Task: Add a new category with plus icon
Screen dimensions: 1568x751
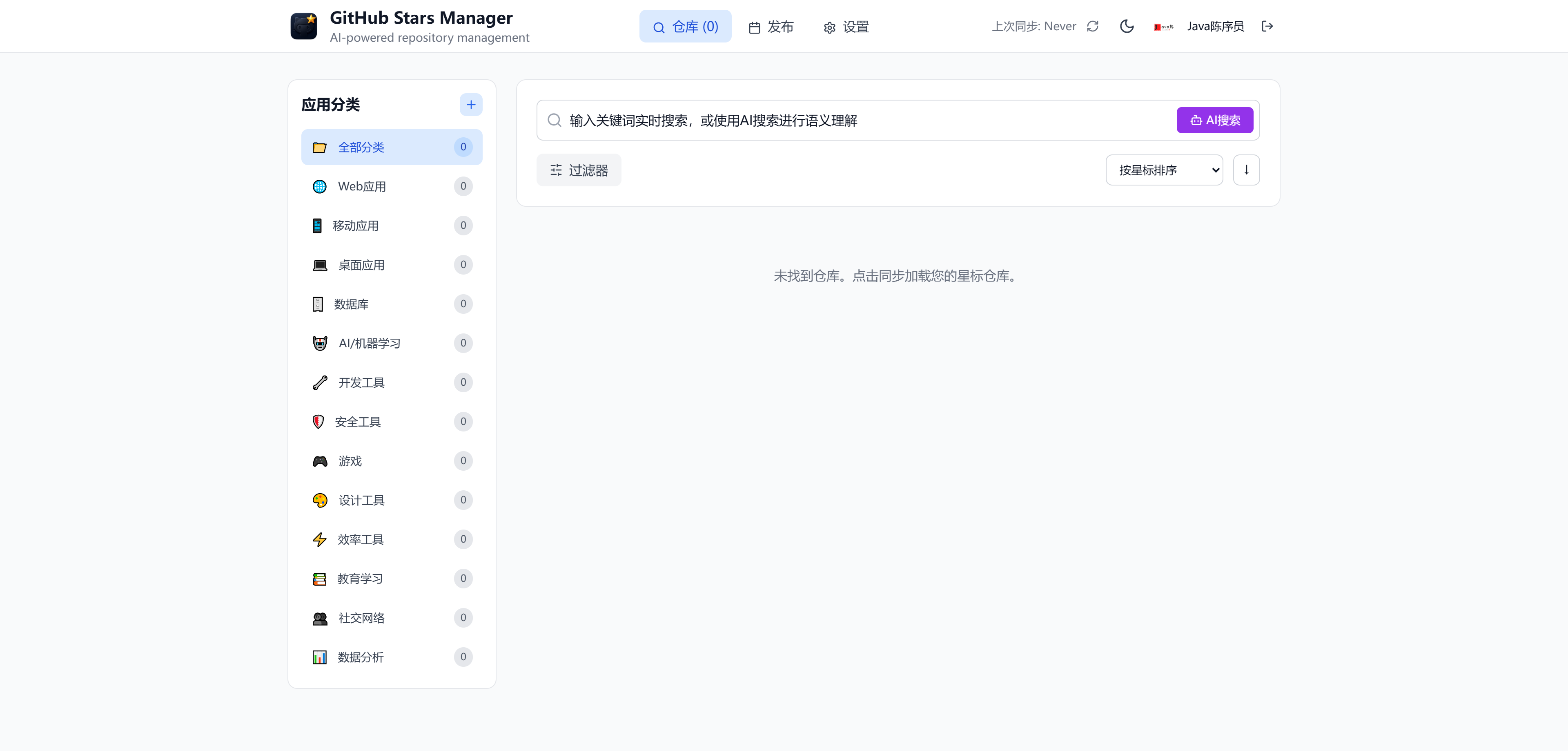Action: click(470, 105)
